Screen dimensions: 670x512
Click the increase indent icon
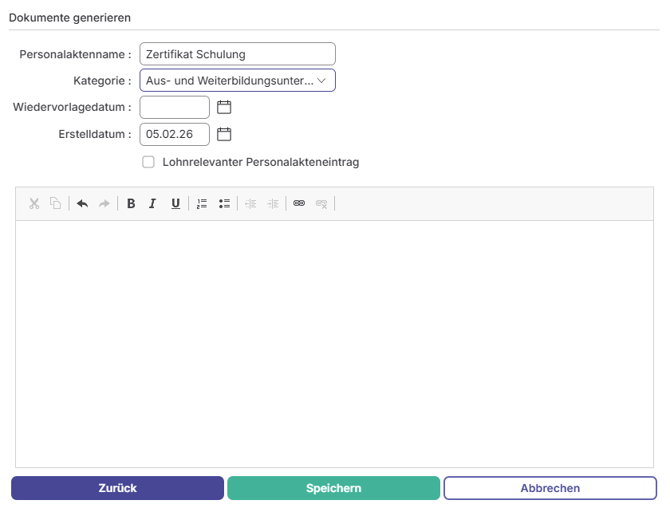(x=273, y=204)
